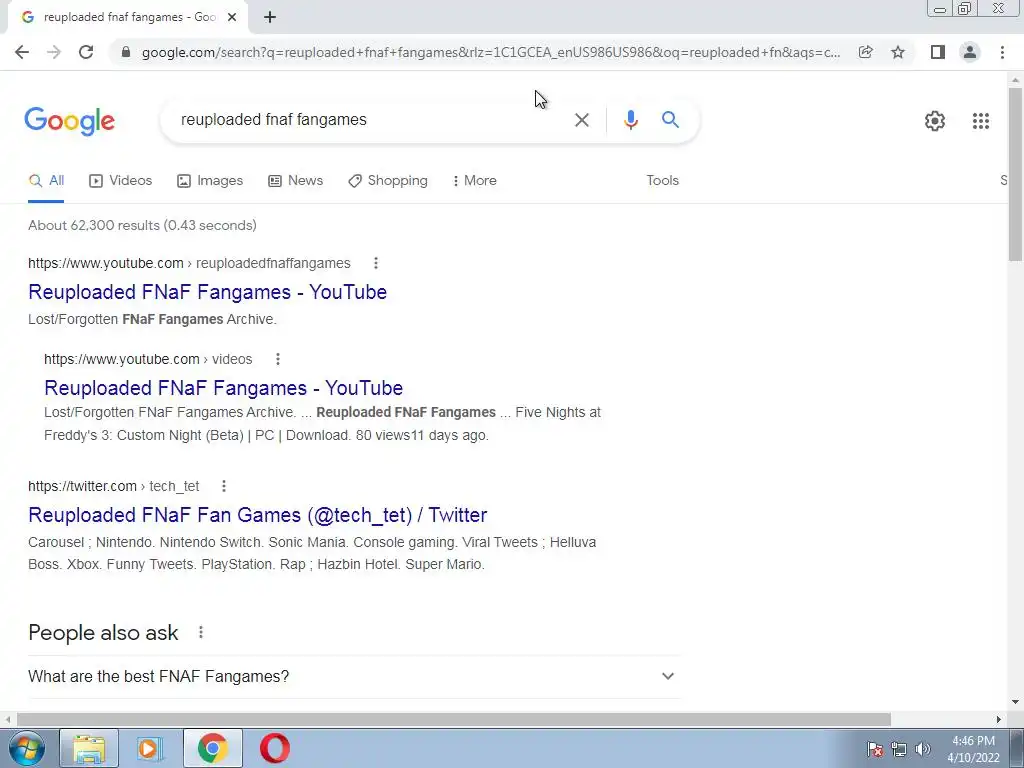The height and width of the screenshot is (768, 1024).
Task: Open the Google apps grid icon
Action: coord(981,121)
